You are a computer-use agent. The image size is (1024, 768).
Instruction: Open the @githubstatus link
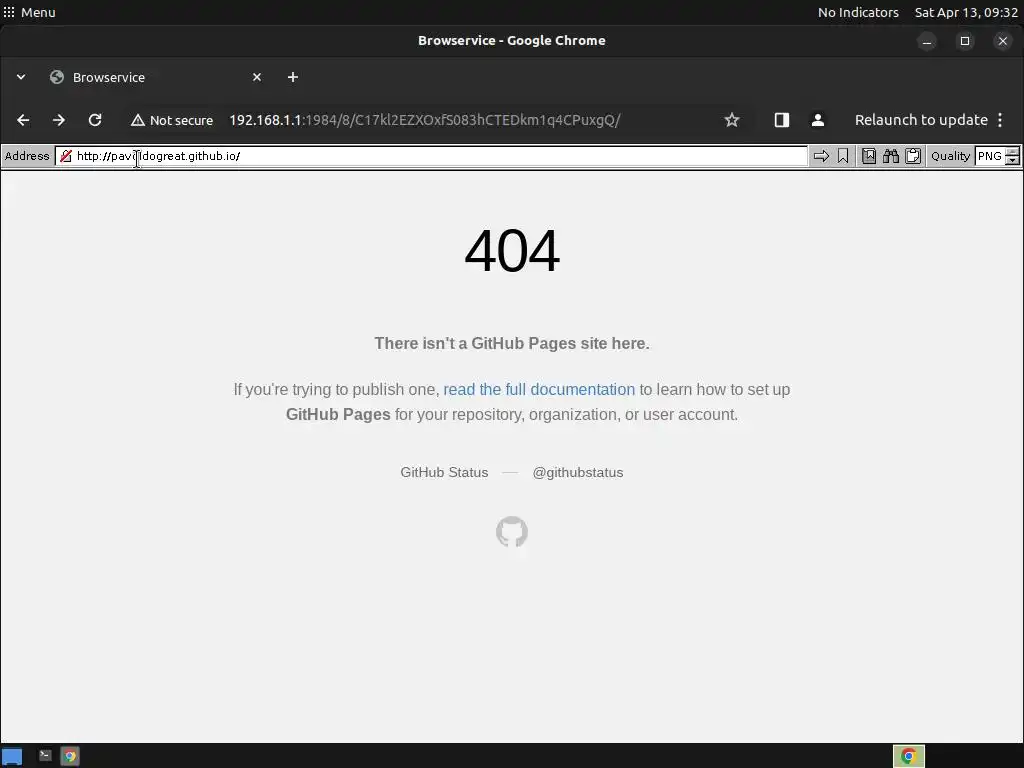coord(578,472)
